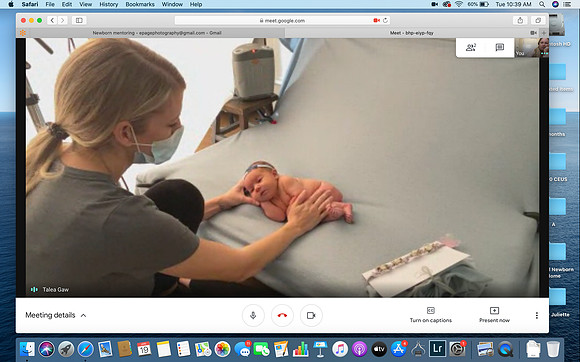
Task: Click the Siri icon in menu bar
Action: [555, 4]
